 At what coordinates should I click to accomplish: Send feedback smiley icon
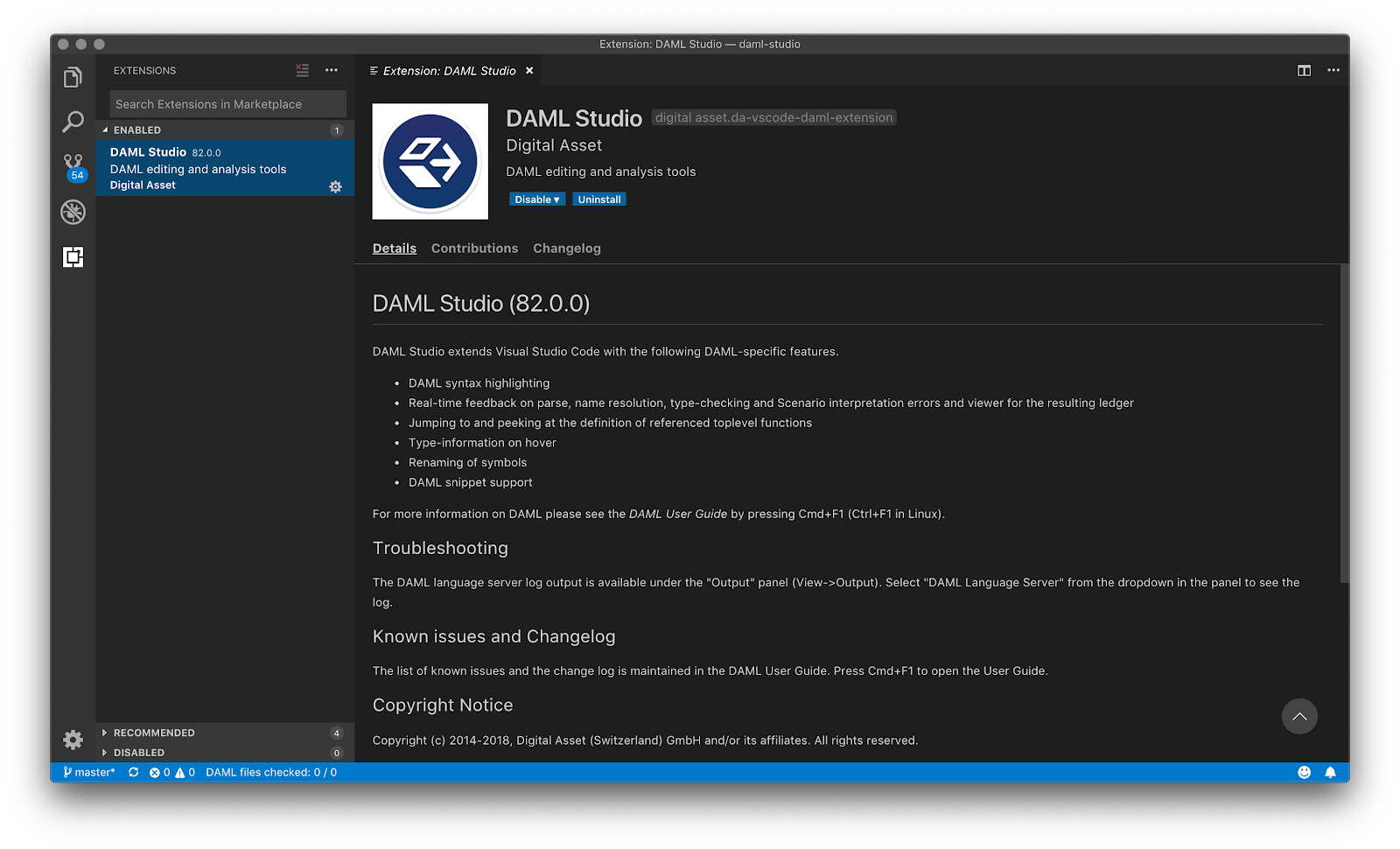[1304, 772]
